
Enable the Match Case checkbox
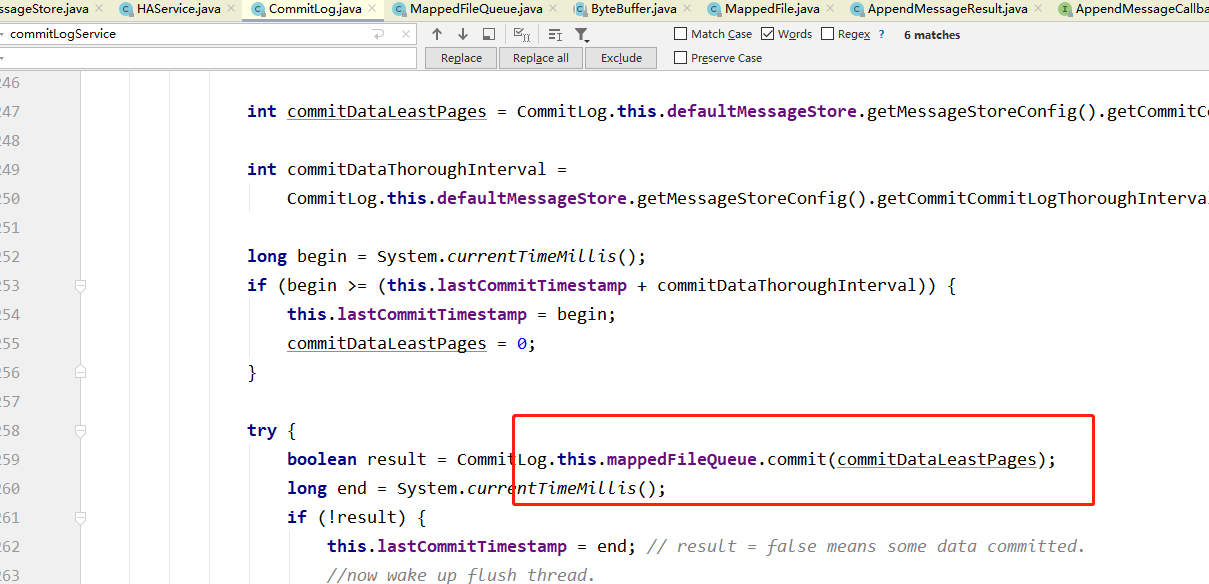[681, 34]
